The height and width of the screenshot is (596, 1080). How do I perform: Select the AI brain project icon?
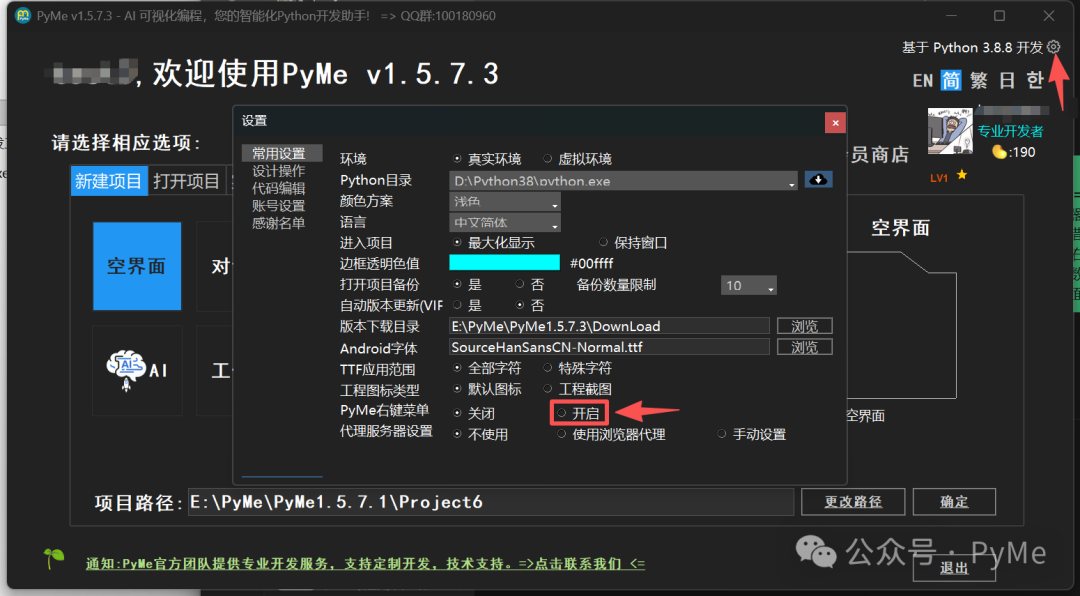pos(137,371)
